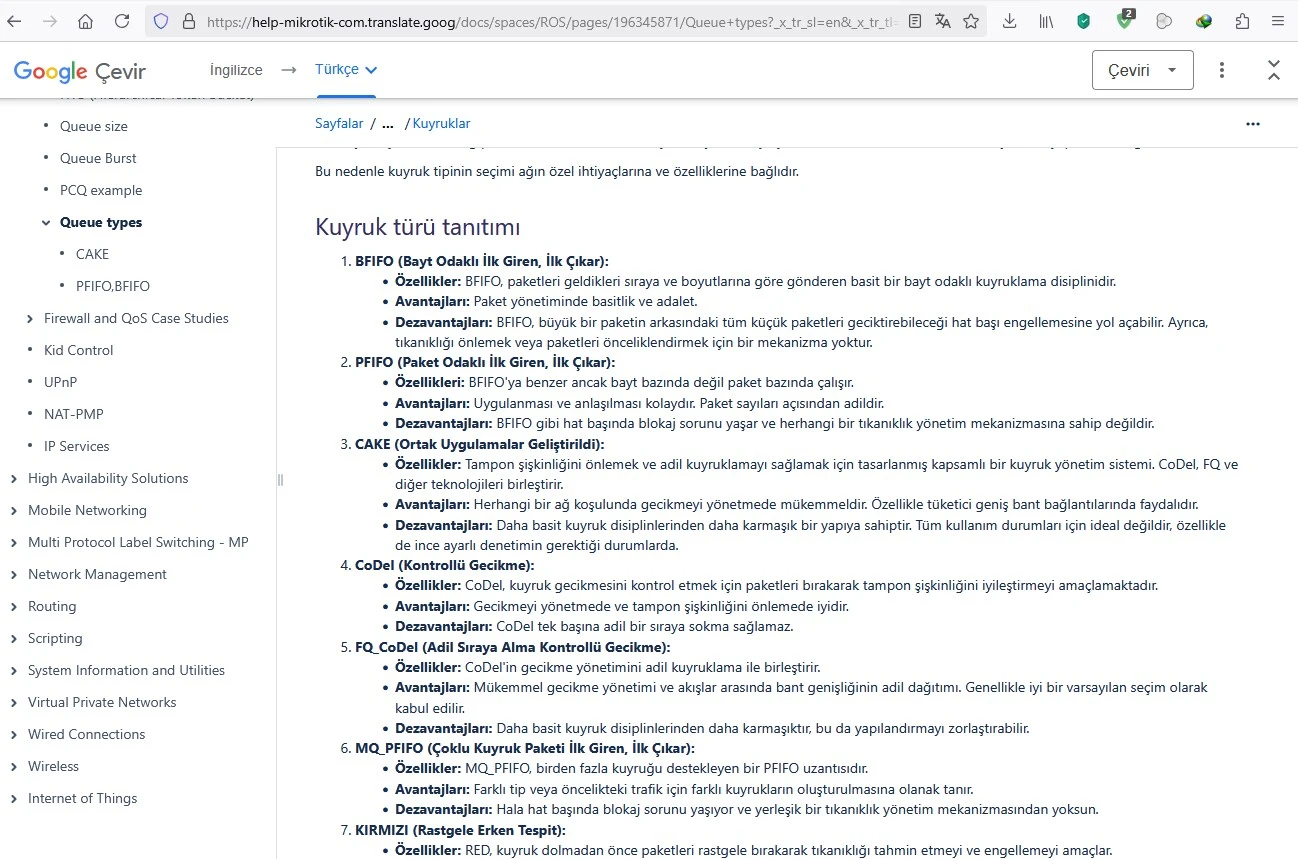Open Google Translate three-dot options menu
Image resolution: width=1298 pixels, height=859 pixels.
coord(1222,70)
